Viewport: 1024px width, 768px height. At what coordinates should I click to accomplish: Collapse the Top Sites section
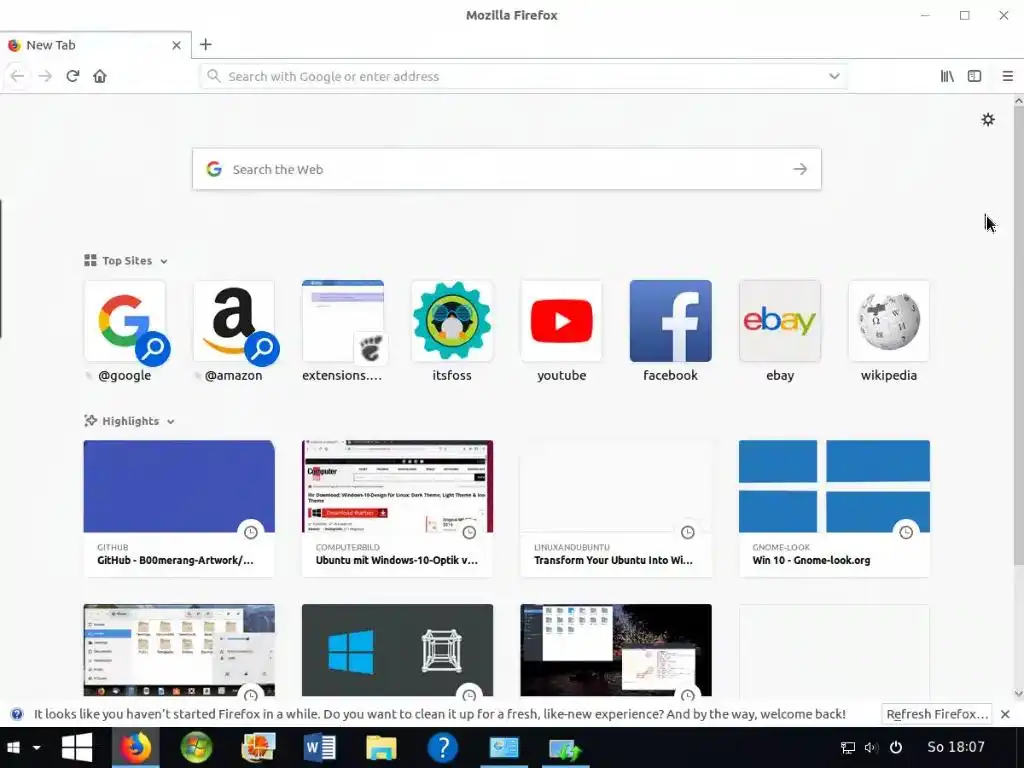[x=126, y=261]
